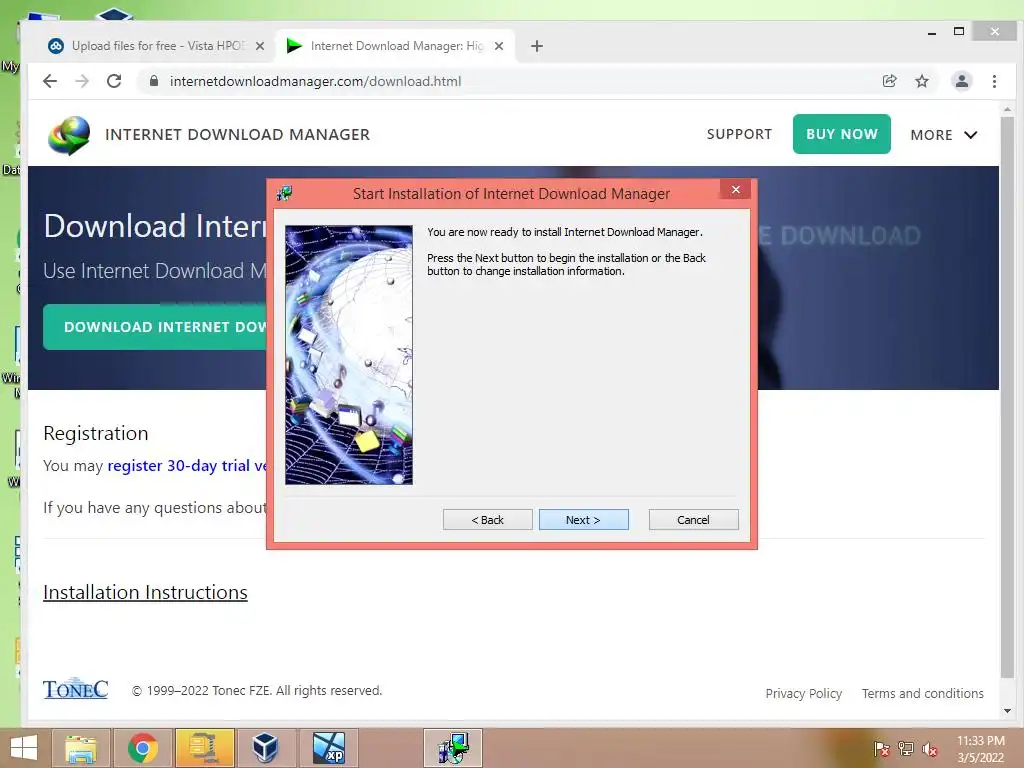Click the site lock icon in address bar
This screenshot has width=1024, height=768.
(x=154, y=81)
